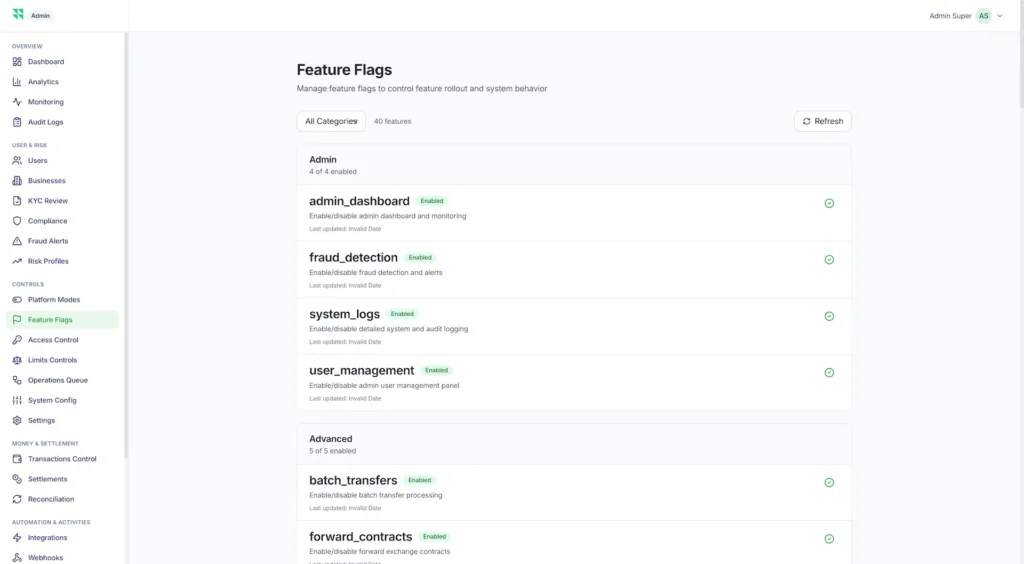This screenshot has height=564, width=1024.
Task: Click the Limits Controls scale icon
Action: click(x=17, y=360)
